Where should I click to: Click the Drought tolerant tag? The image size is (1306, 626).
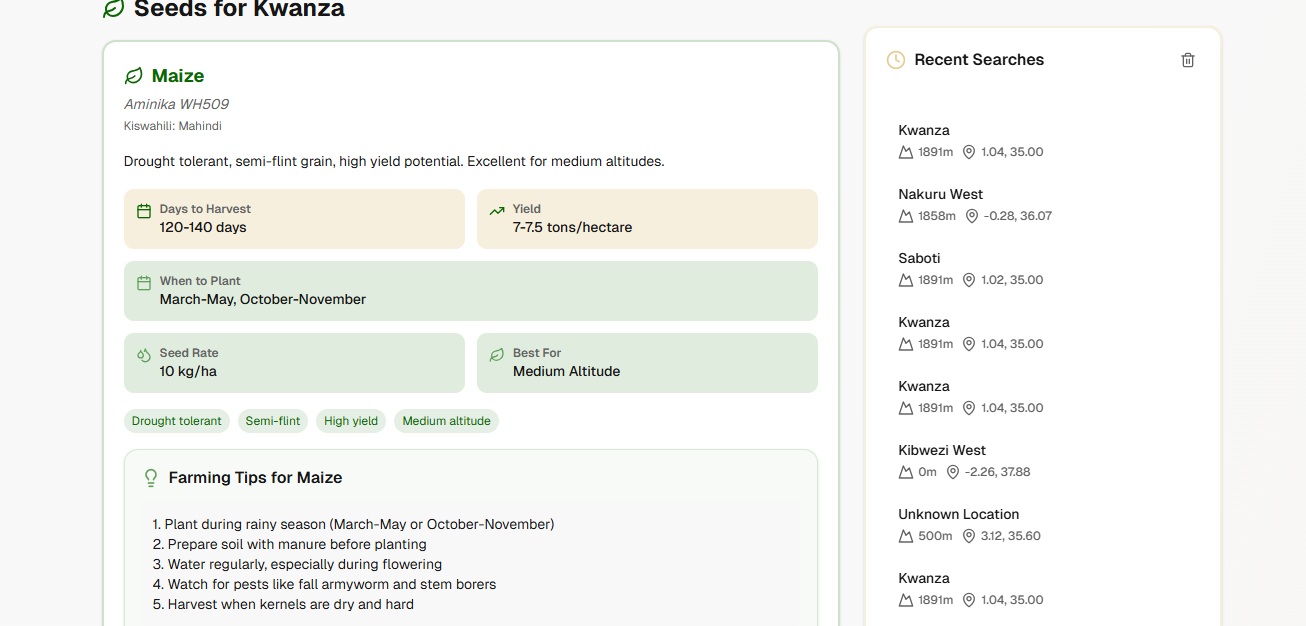(177, 421)
